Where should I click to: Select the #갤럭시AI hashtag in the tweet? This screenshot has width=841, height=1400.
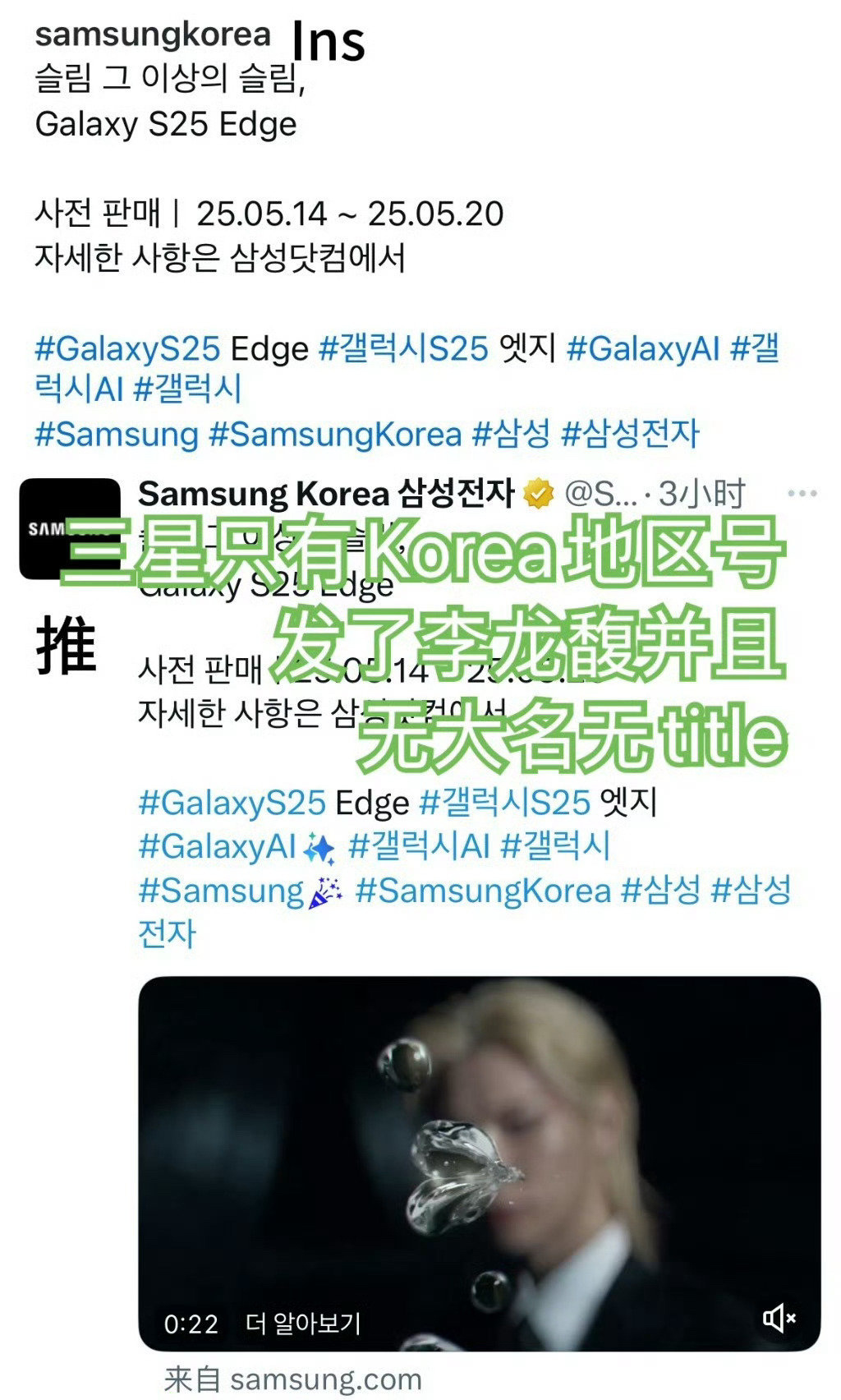tap(419, 845)
